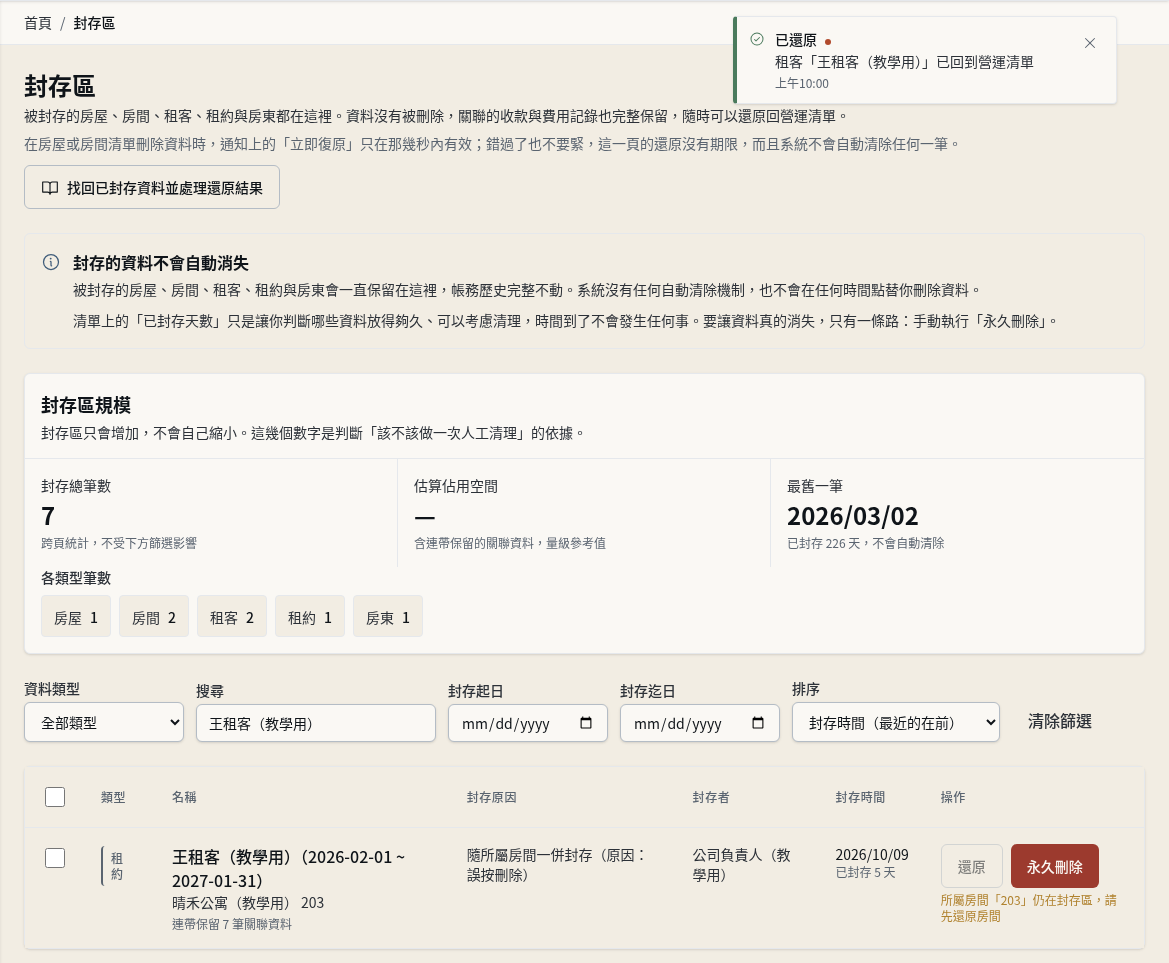Click 估算佔用空間 label
This screenshot has width=1169, height=963.
point(456,486)
